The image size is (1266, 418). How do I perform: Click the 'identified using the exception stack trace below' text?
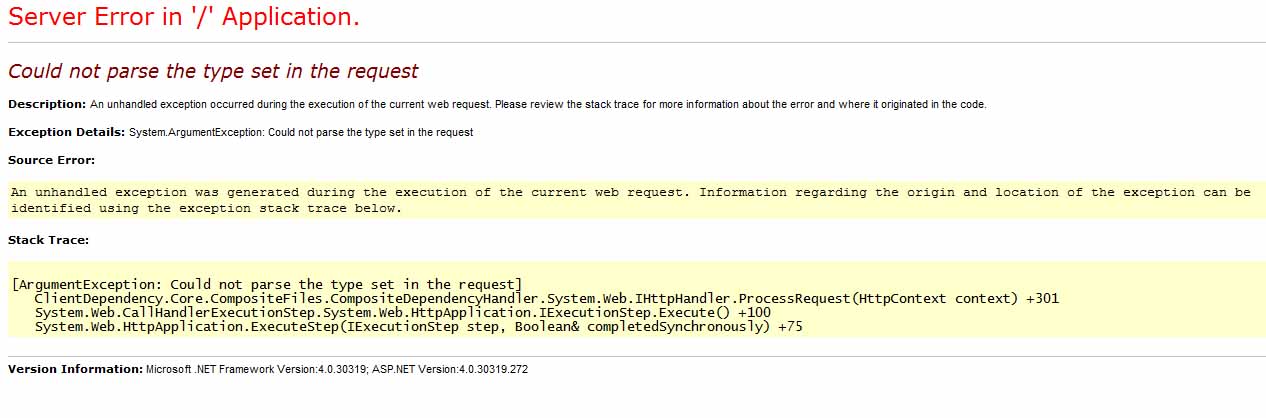click(x=206, y=208)
